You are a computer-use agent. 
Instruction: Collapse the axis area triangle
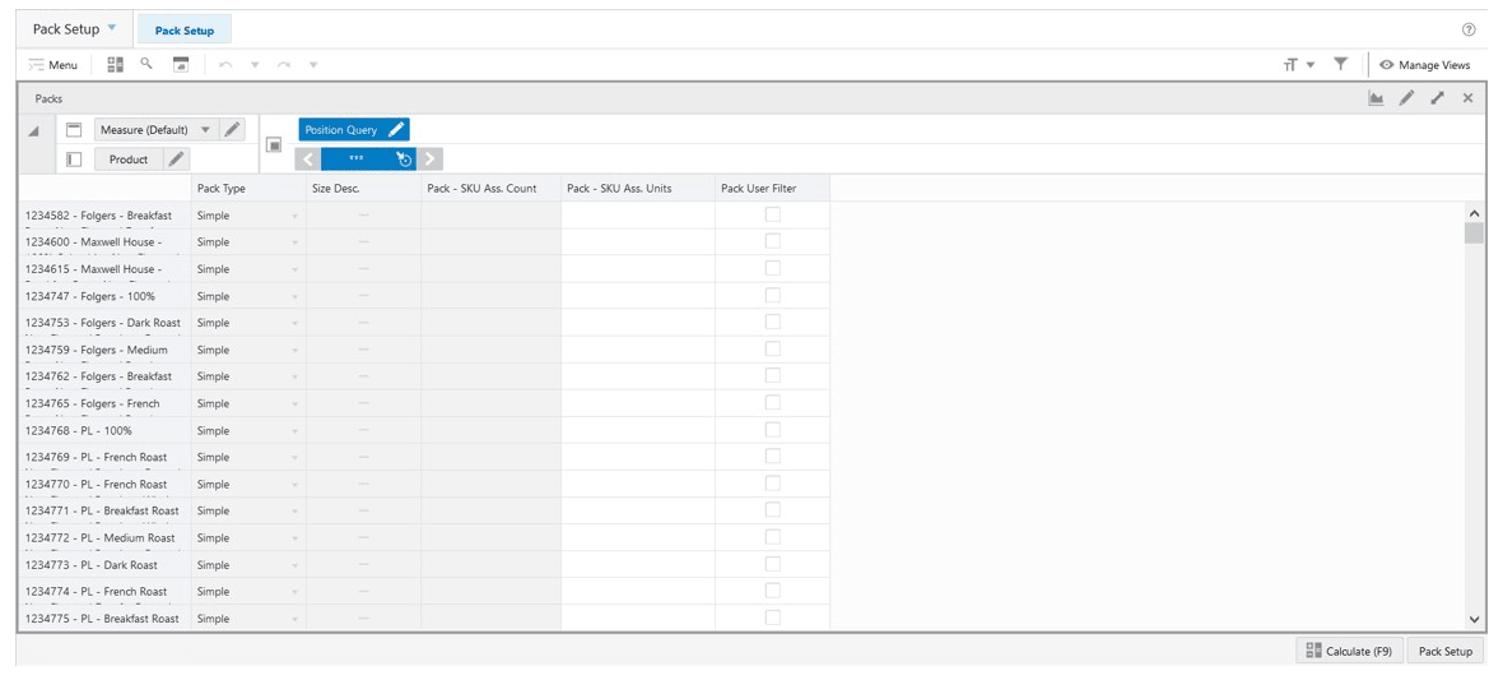tap(33, 132)
